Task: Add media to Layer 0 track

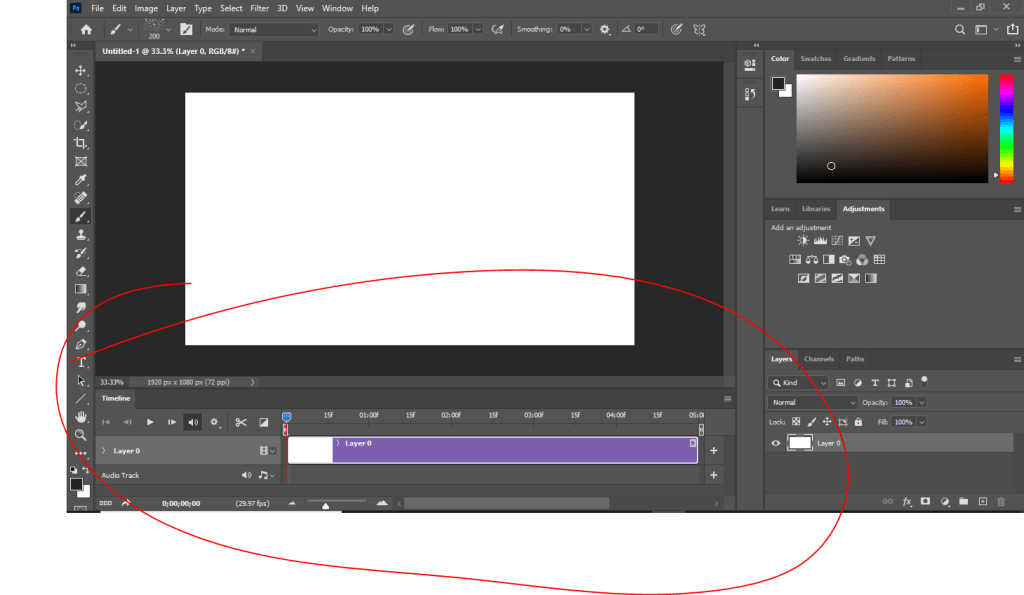Action: tap(713, 451)
